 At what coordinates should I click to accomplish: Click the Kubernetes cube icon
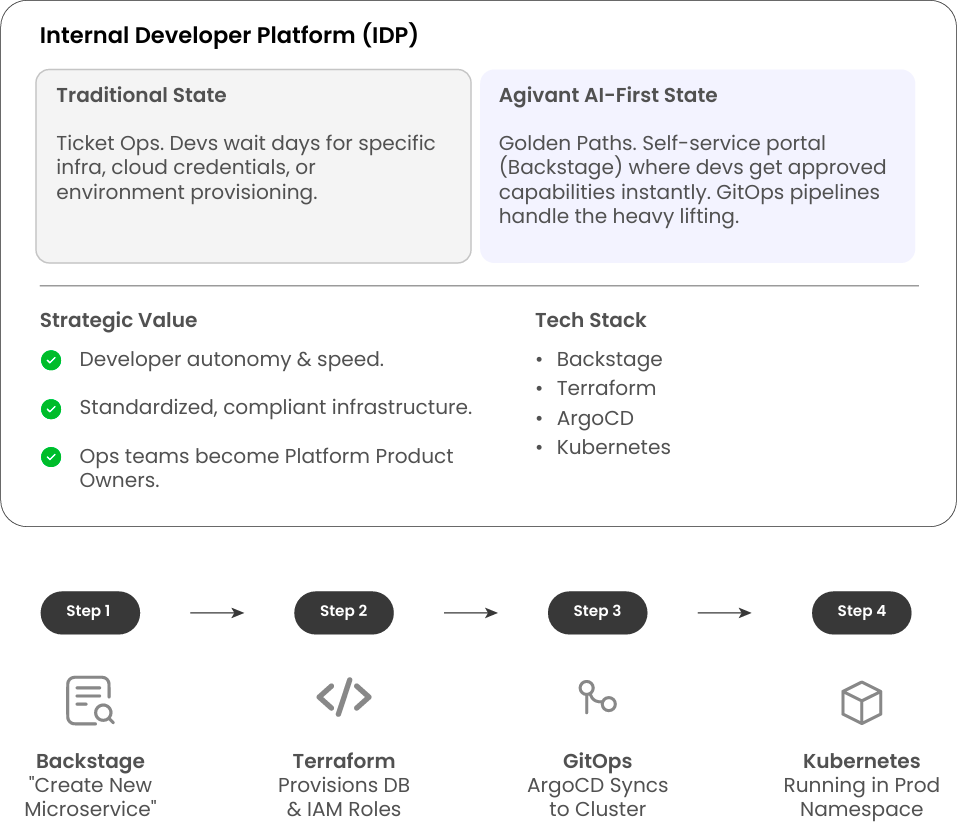point(861,702)
